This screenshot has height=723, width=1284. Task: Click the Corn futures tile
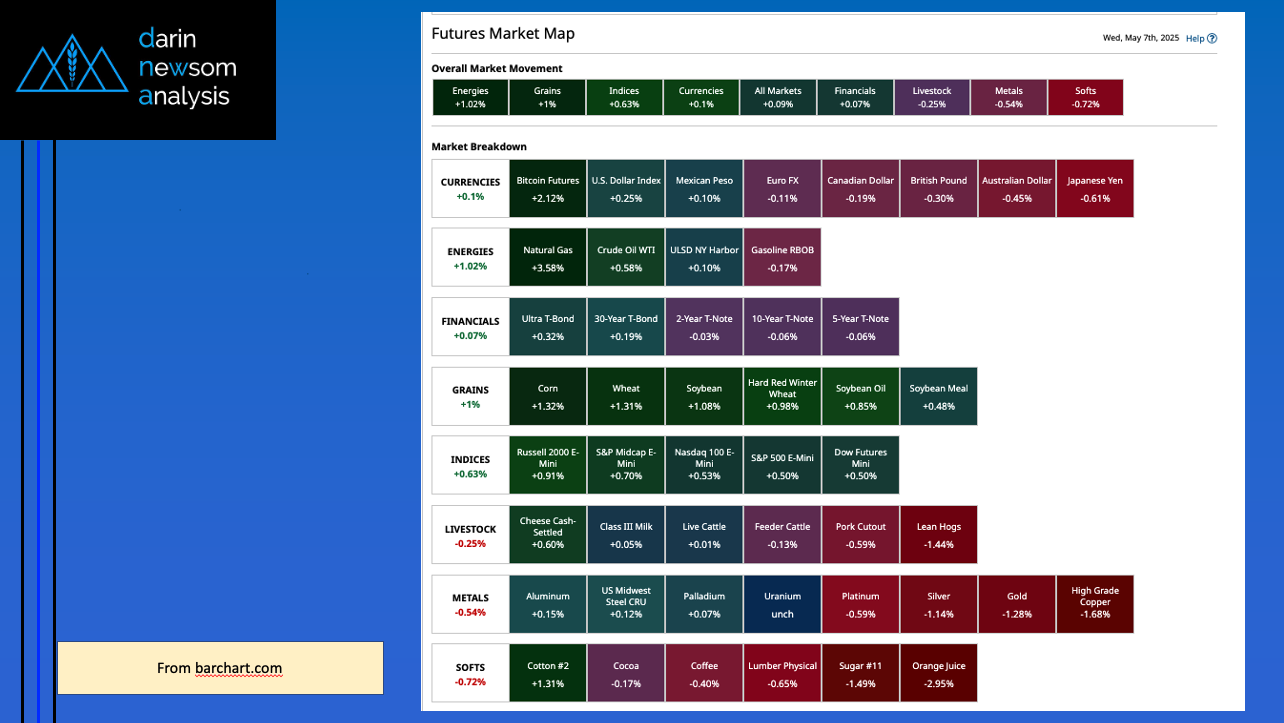click(547, 397)
